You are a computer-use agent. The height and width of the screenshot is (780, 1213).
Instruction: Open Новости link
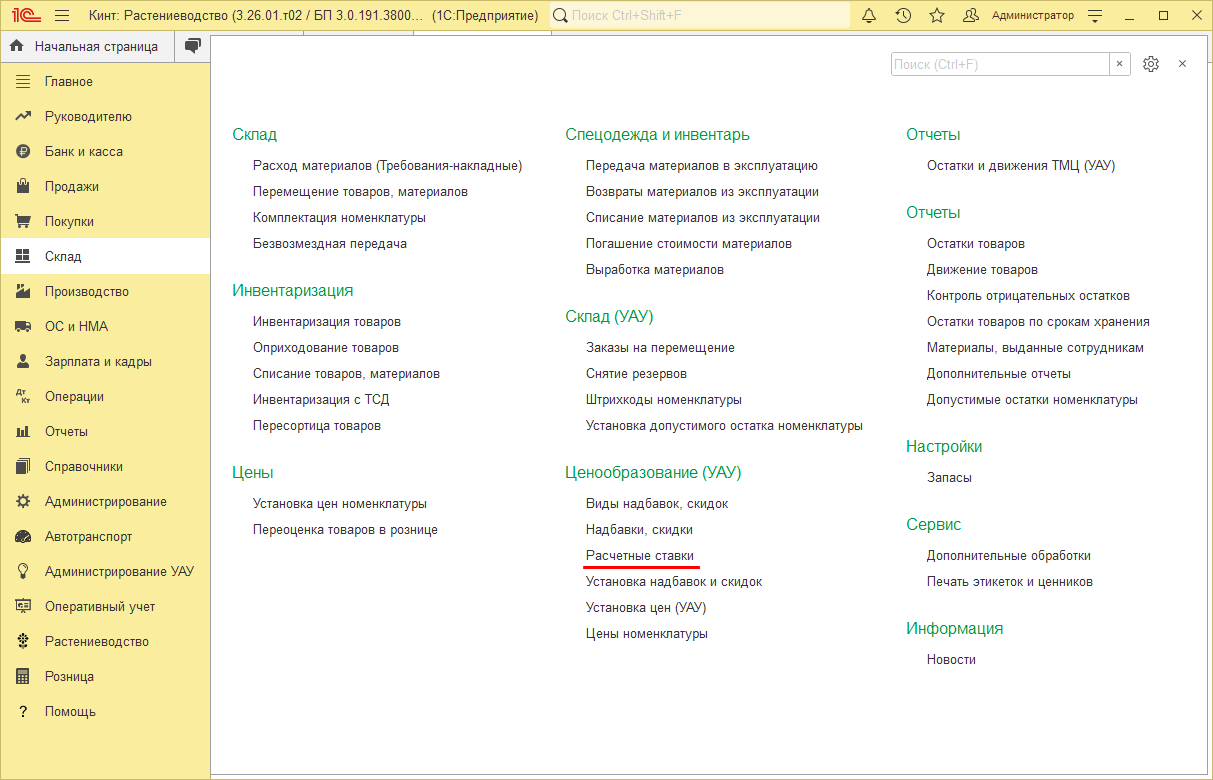(951, 660)
